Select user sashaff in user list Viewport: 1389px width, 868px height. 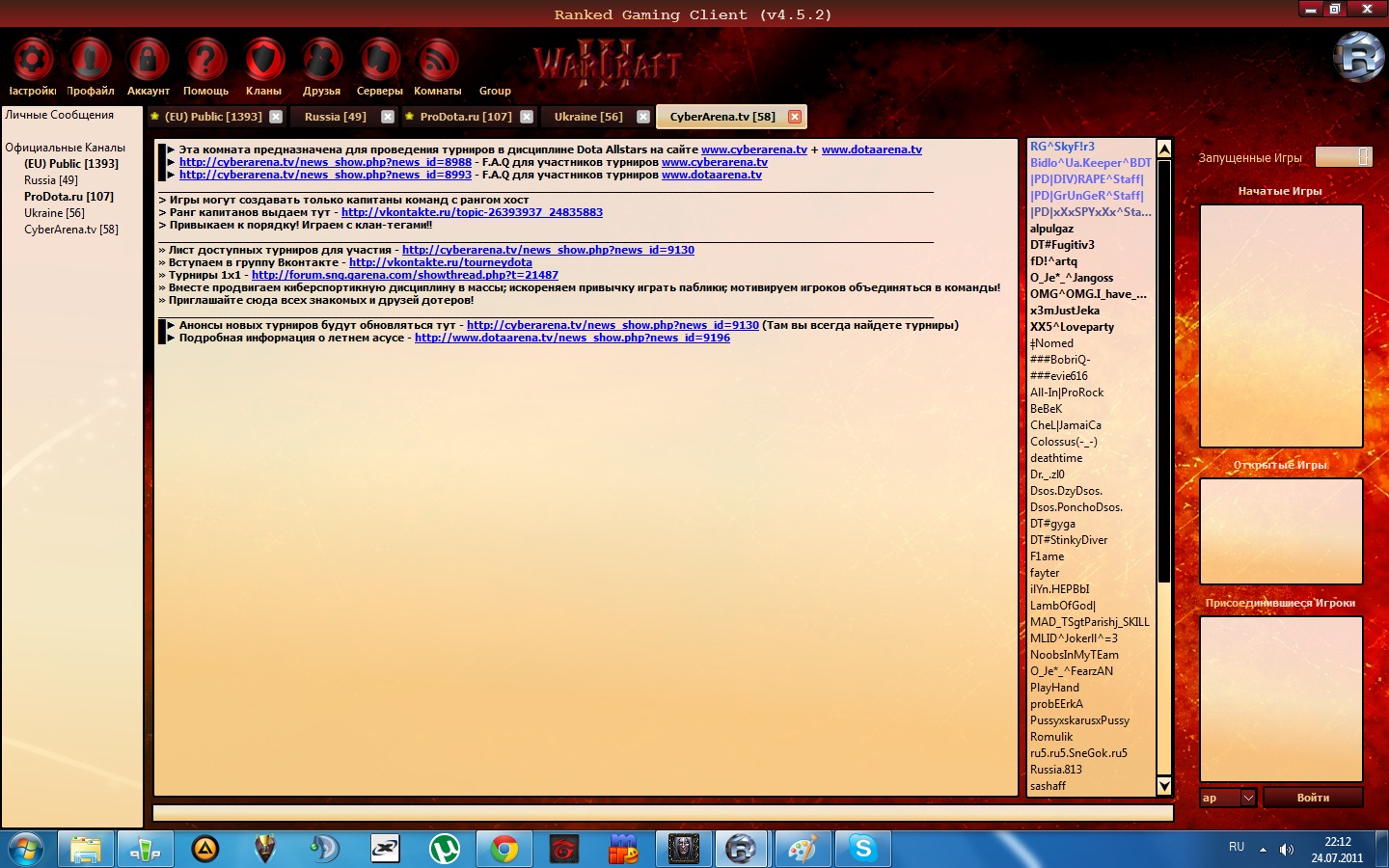pos(1048,786)
